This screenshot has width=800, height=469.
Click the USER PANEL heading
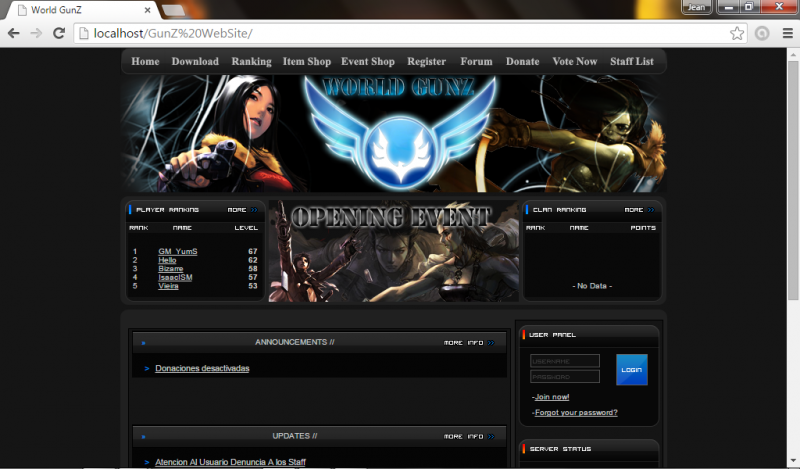553,335
